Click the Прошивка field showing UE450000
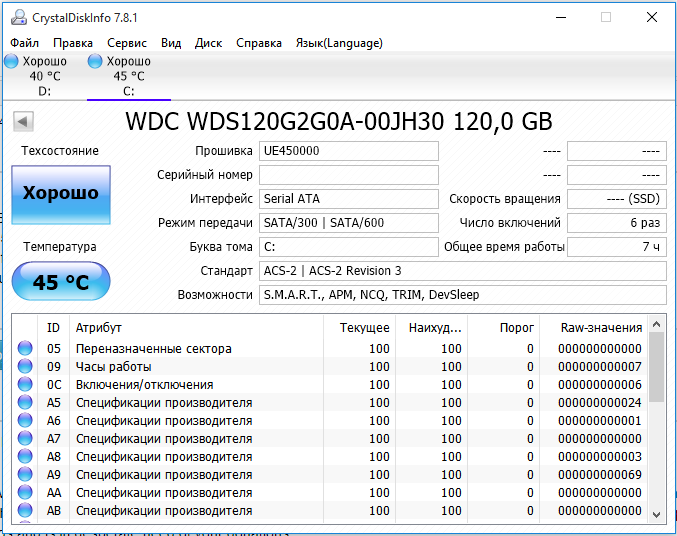The image size is (677, 536). point(349,151)
